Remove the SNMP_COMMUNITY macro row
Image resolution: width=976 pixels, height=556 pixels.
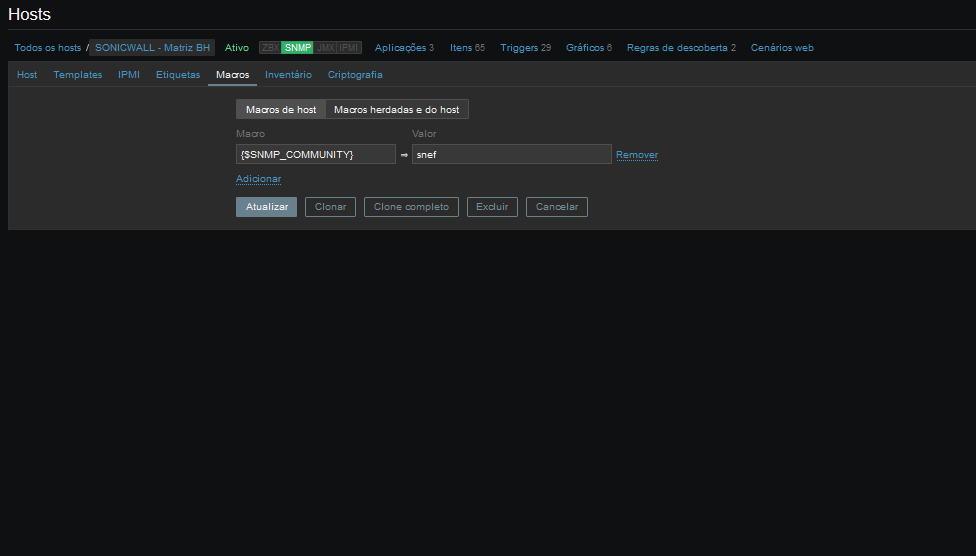pyautogui.click(x=637, y=155)
